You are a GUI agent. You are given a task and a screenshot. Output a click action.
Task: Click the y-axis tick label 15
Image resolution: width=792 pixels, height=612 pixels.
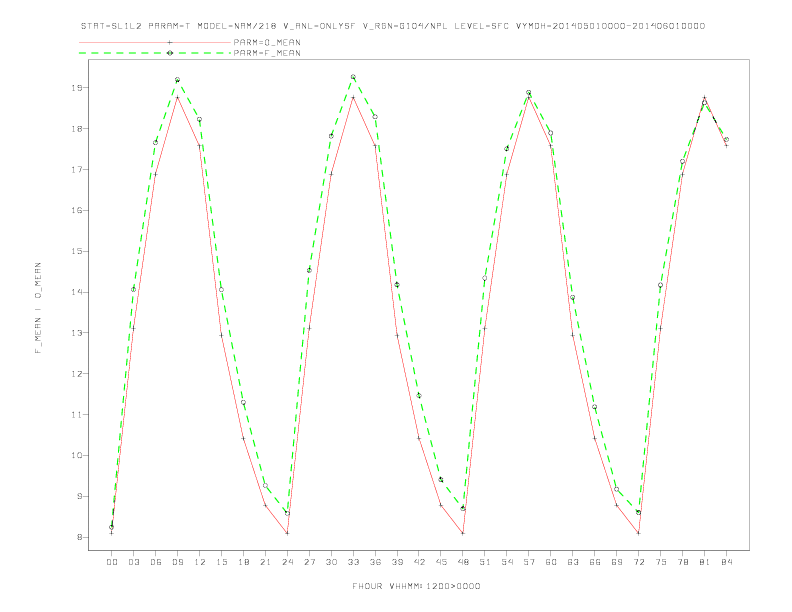coord(77,251)
